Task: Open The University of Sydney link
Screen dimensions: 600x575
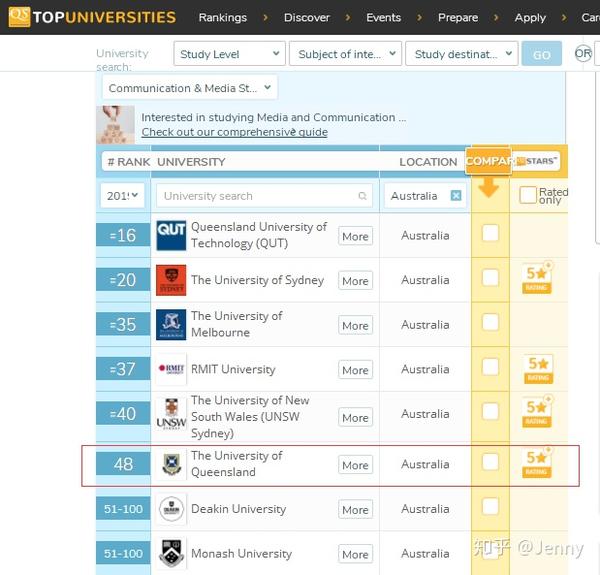Action: coord(258,280)
